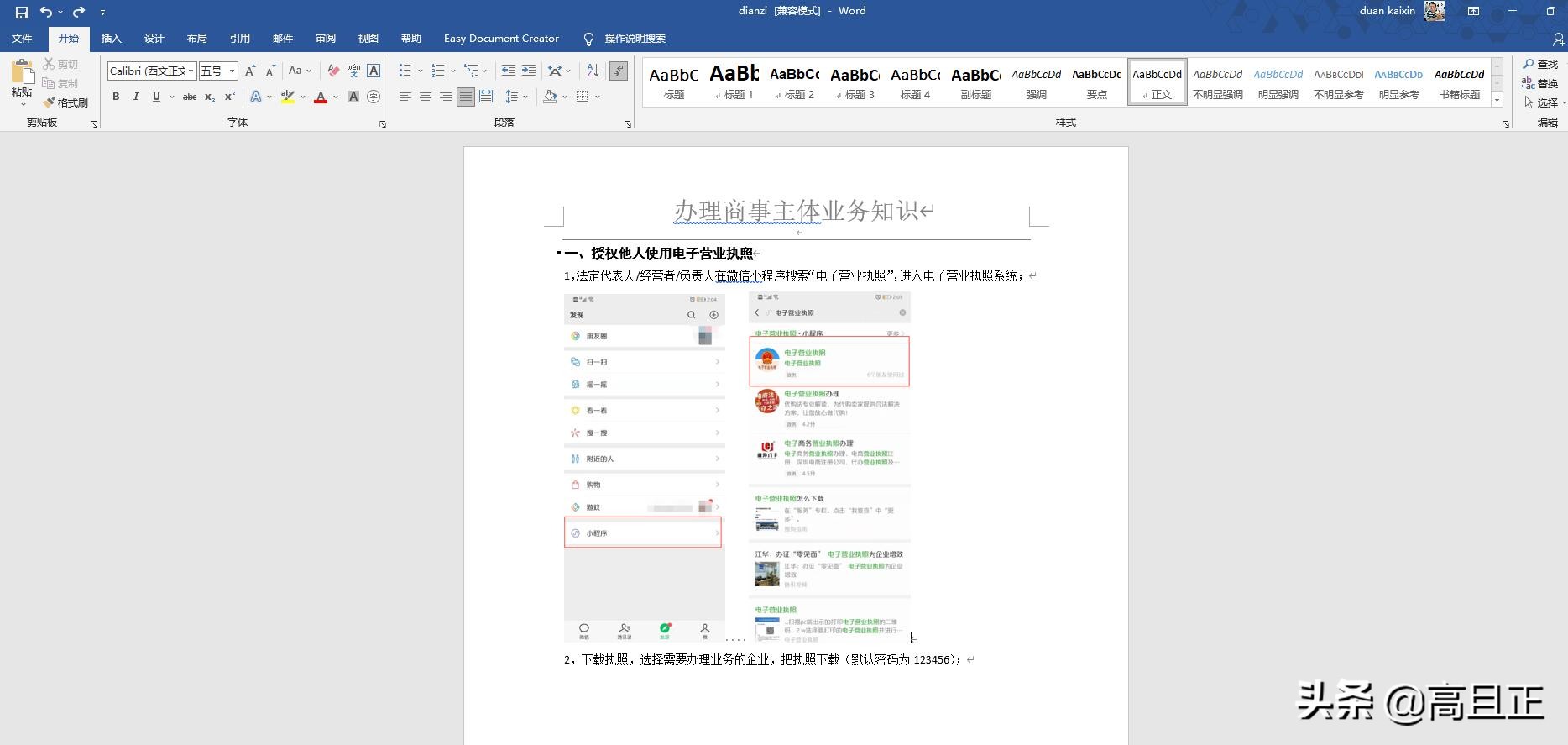This screenshot has width=1568, height=745.
Task: Clear all formatting with the eraser icon
Action: click(333, 71)
